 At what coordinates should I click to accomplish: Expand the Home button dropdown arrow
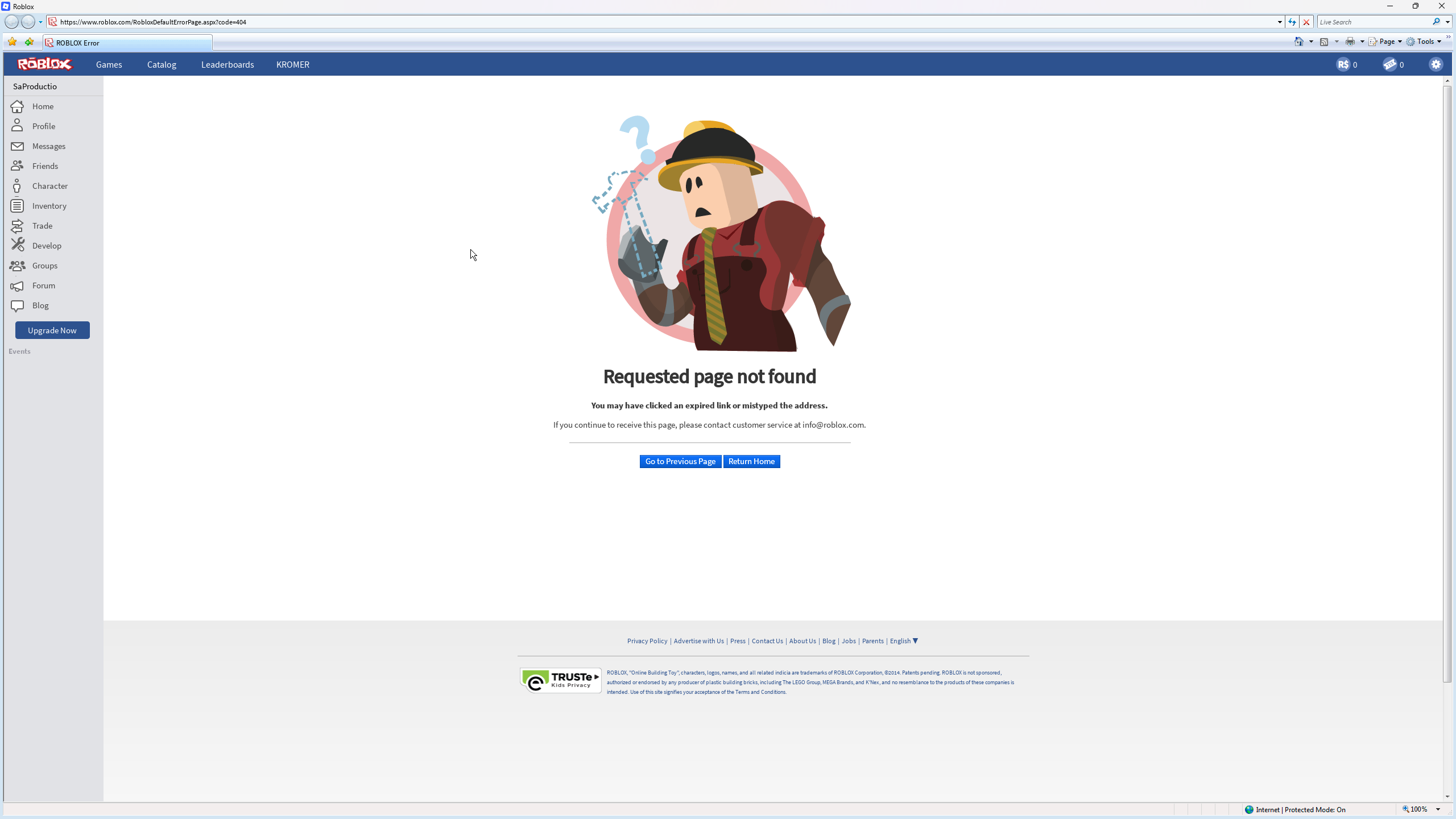tap(1311, 42)
